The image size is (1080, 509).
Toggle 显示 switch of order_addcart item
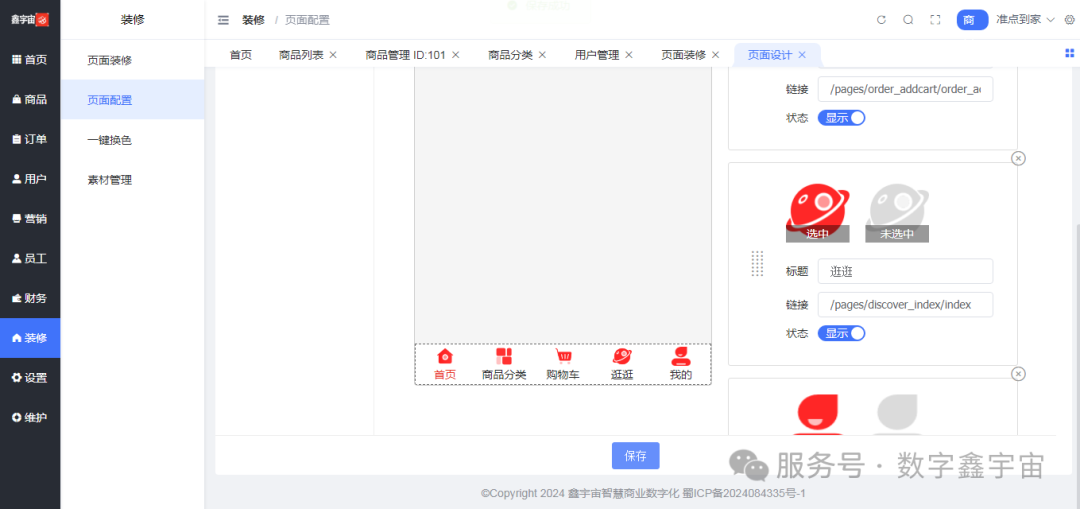tap(841, 118)
